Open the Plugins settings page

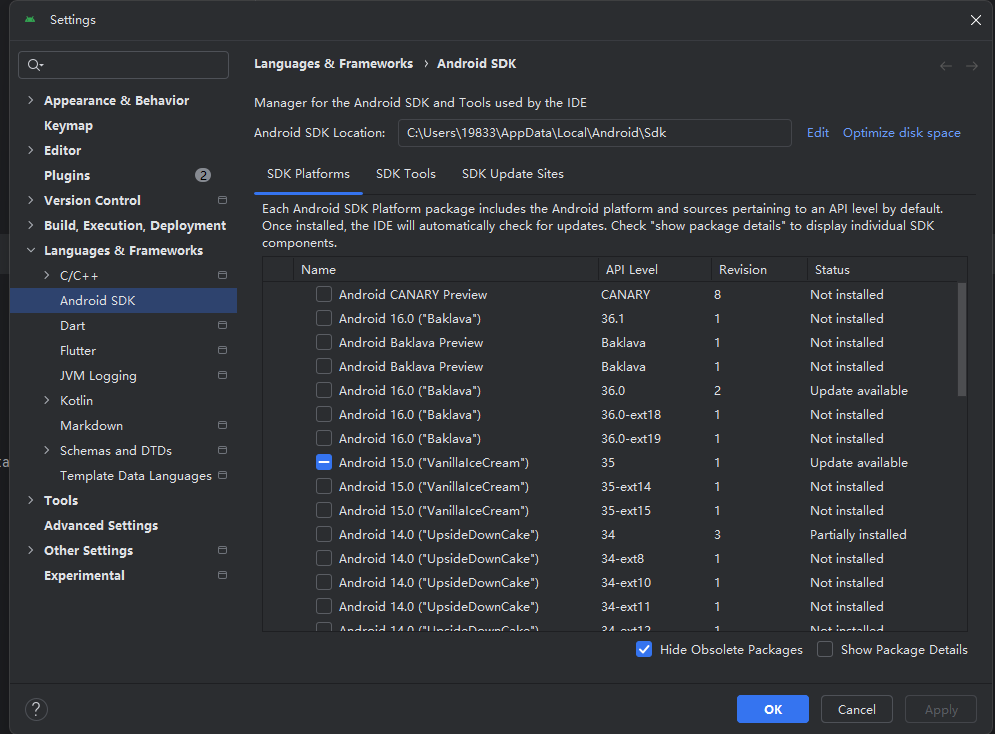coord(67,175)
